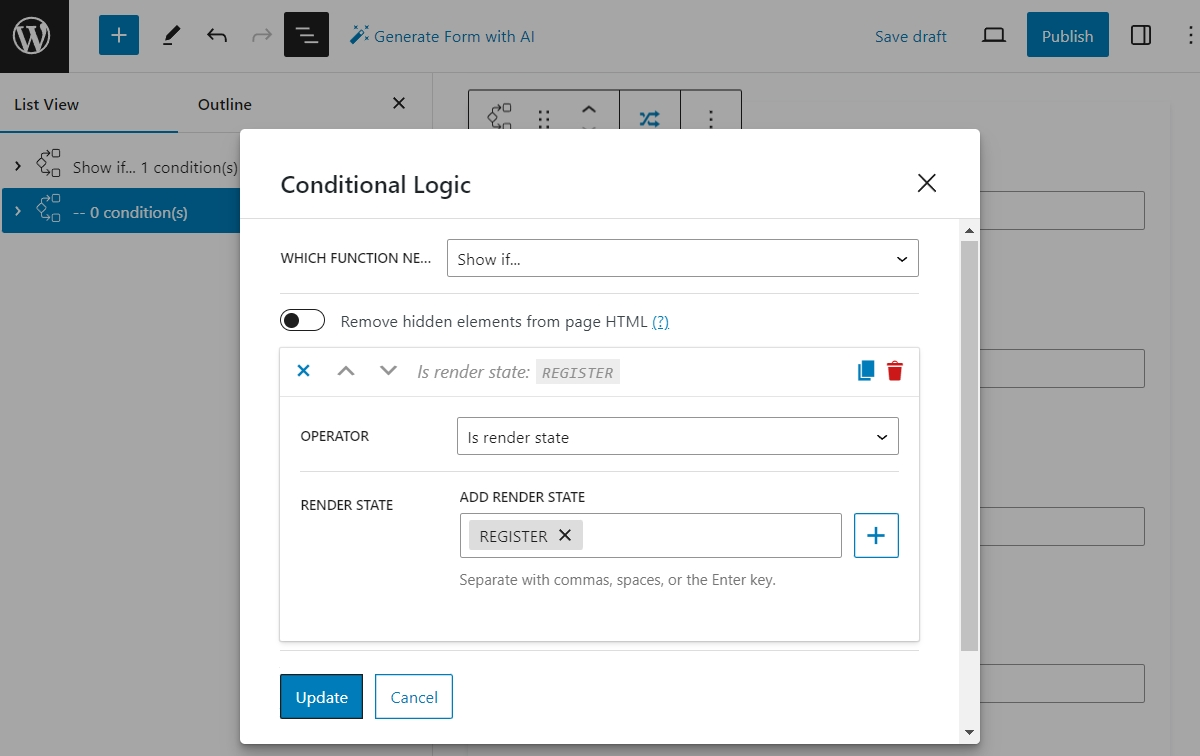Open the Operator dropdown
This screenshot has width=1200, height=756.
[678, 436]
